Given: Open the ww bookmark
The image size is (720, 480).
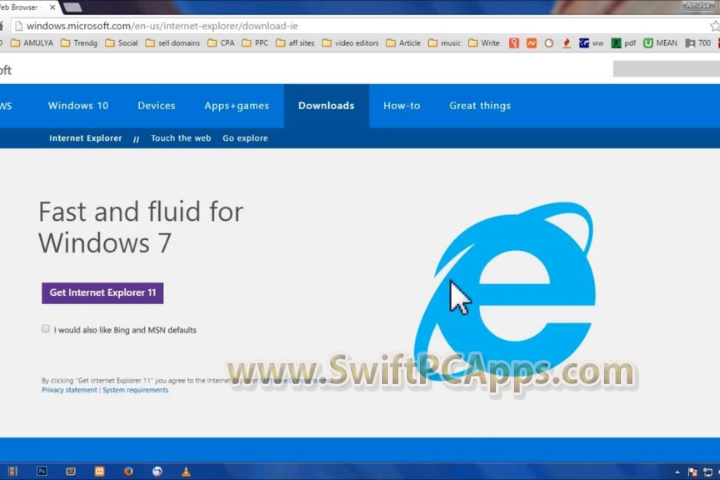Looking at the screenshot, I should [x=591, y=43].
